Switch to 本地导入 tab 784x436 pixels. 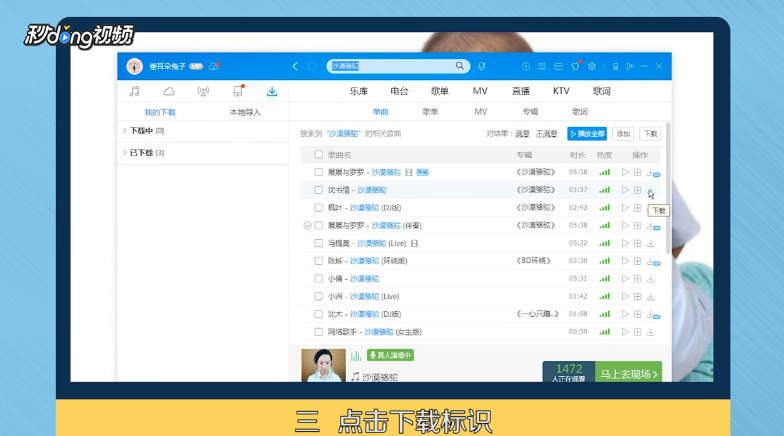click(x=245, y=112)
